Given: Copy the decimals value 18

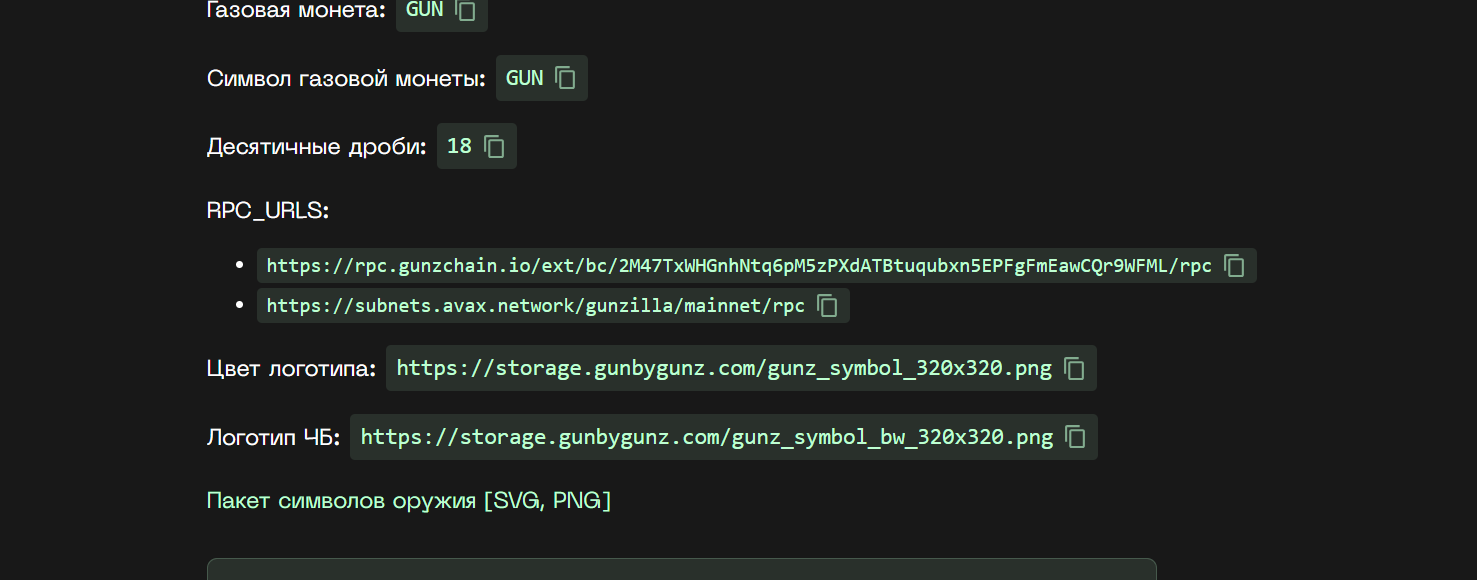Looking at the screenshot, I should tap(495, 146).
